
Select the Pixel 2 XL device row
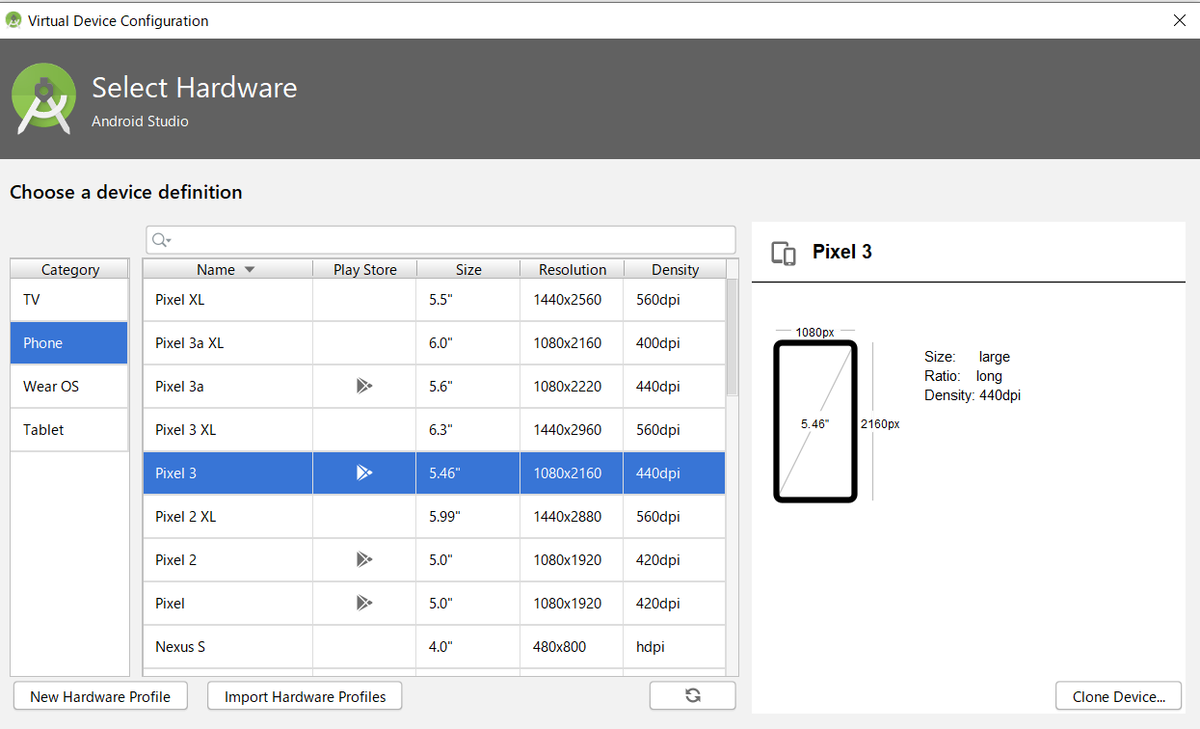point(434,517)
